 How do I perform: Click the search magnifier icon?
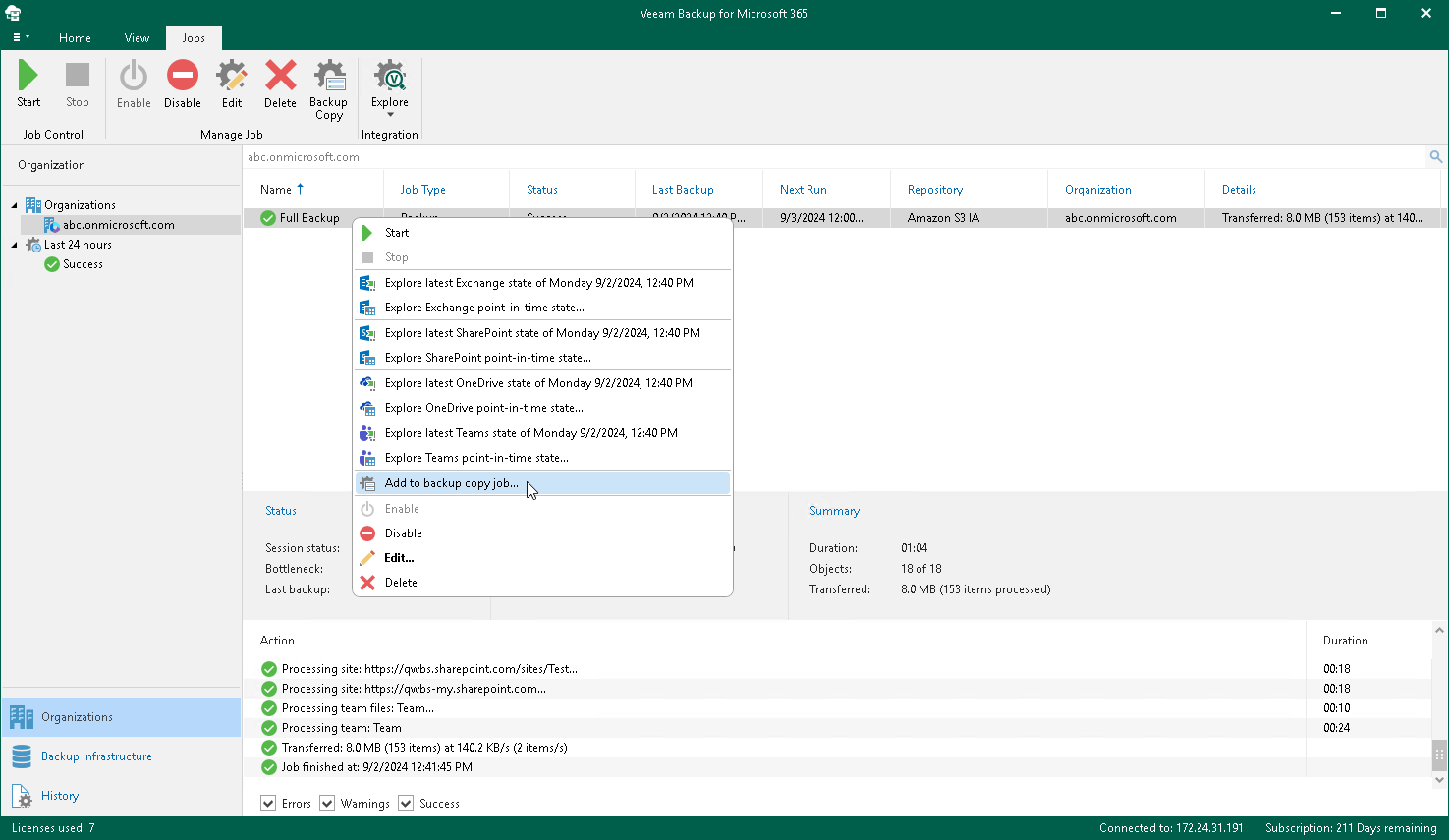tap(1435, 157)
